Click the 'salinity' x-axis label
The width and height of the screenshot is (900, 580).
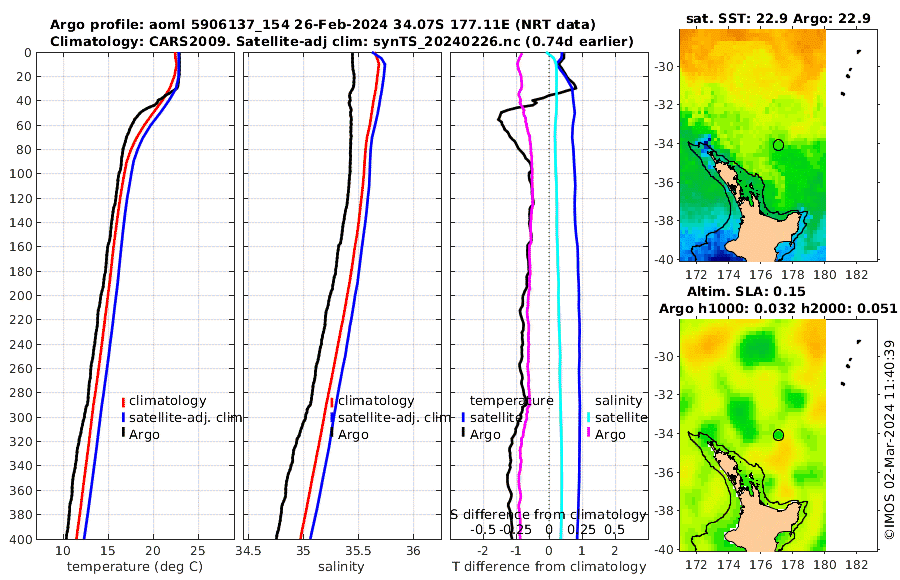341,567
